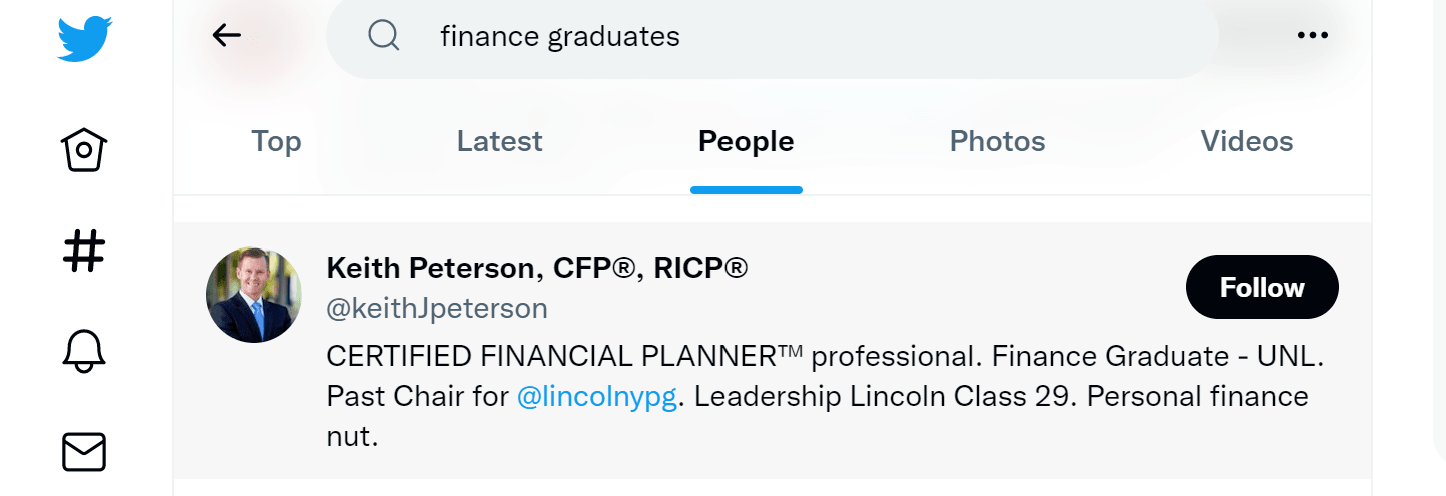Screen dimensions: 1446x496
Task: Click Keith Peterson's profile photo
Action: click(x=254, y=295)
